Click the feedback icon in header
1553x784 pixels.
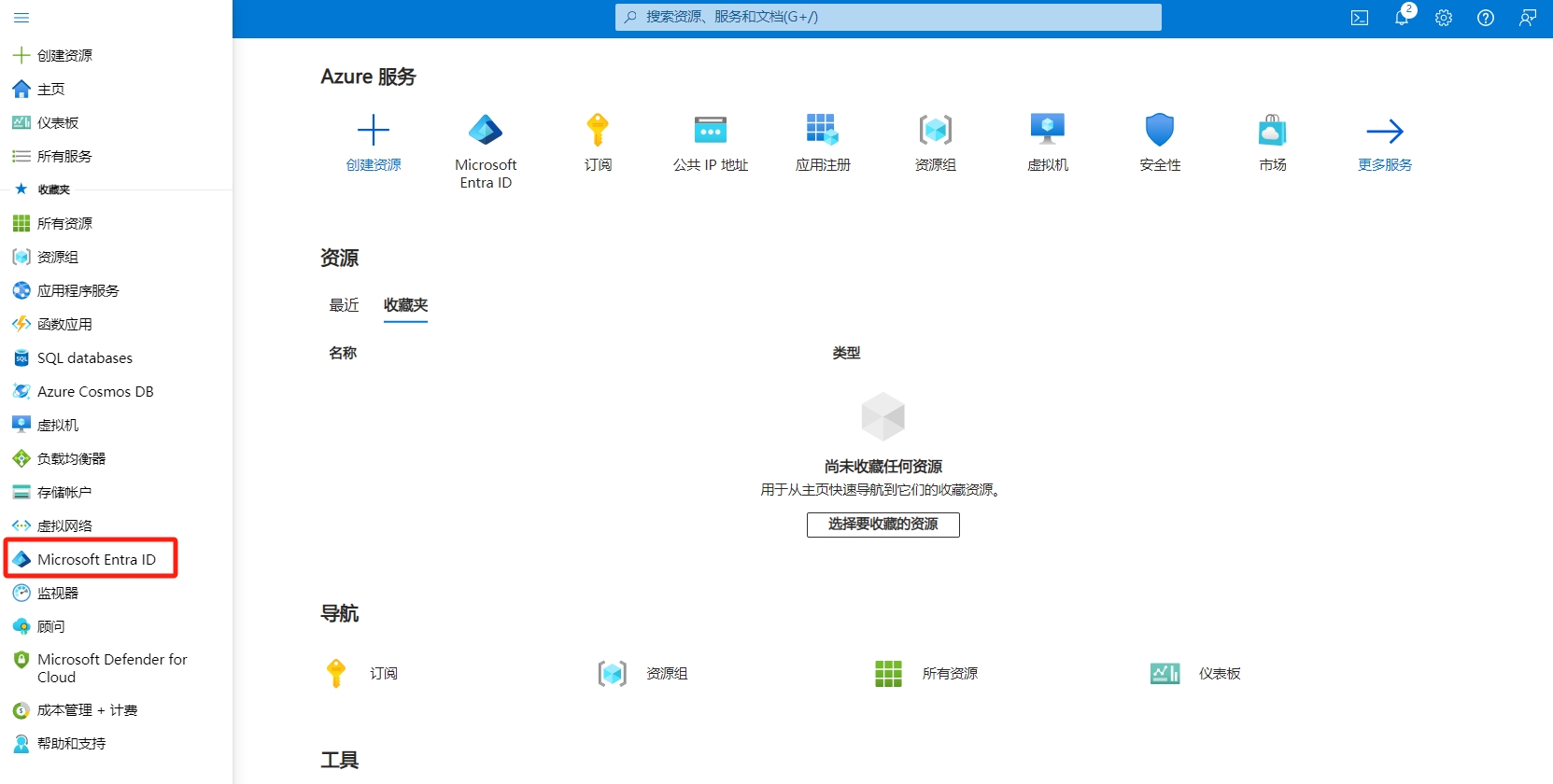[1528, 18]
